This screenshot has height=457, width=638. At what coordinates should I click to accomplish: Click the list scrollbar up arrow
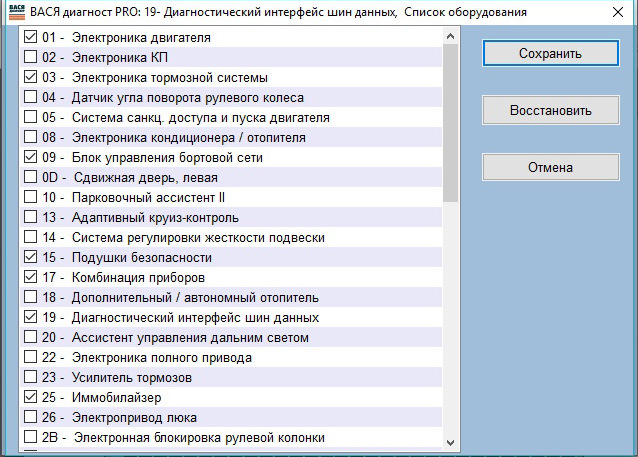(x=450, y=36)
